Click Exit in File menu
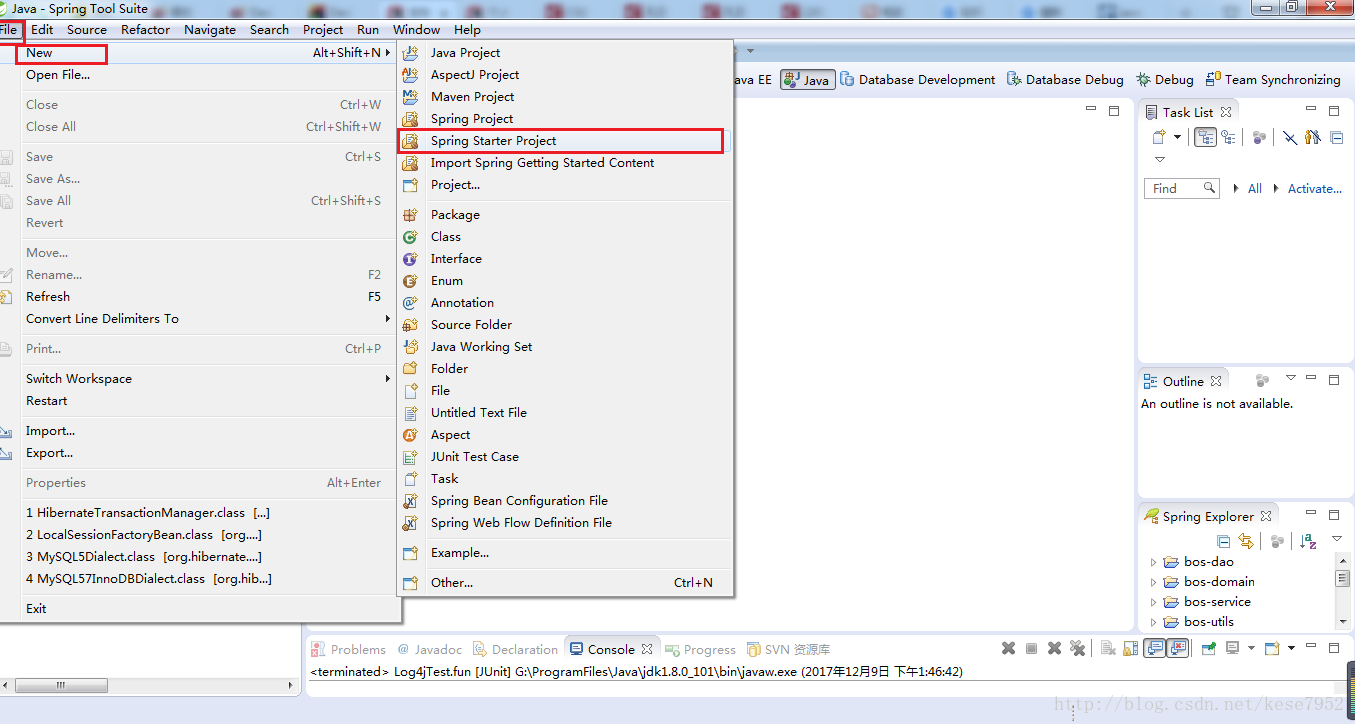Image resolution: width=1355 pixels, height=724 pixels. point(198,609)
